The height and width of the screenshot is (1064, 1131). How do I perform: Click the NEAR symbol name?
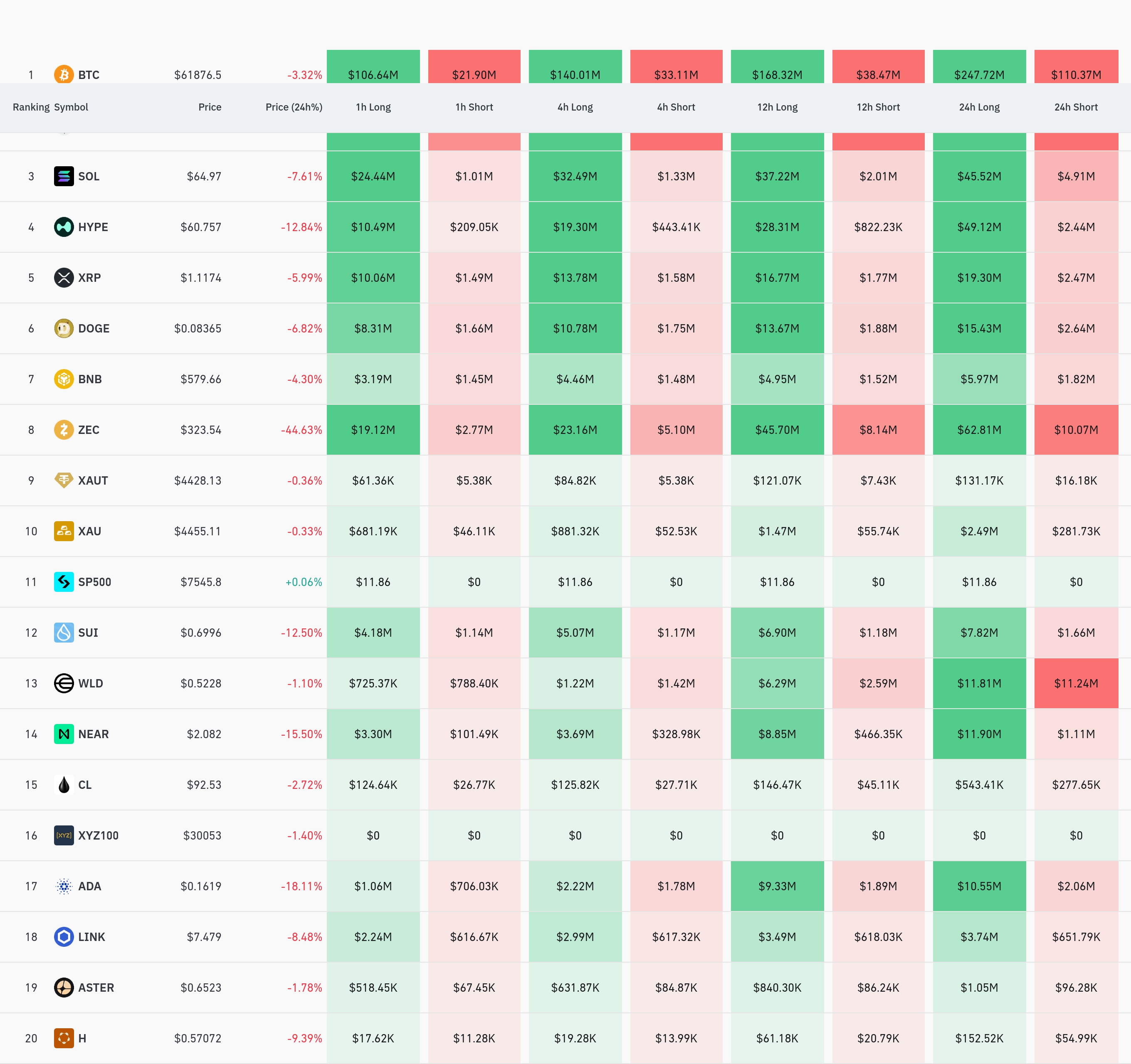pos(93,734)
